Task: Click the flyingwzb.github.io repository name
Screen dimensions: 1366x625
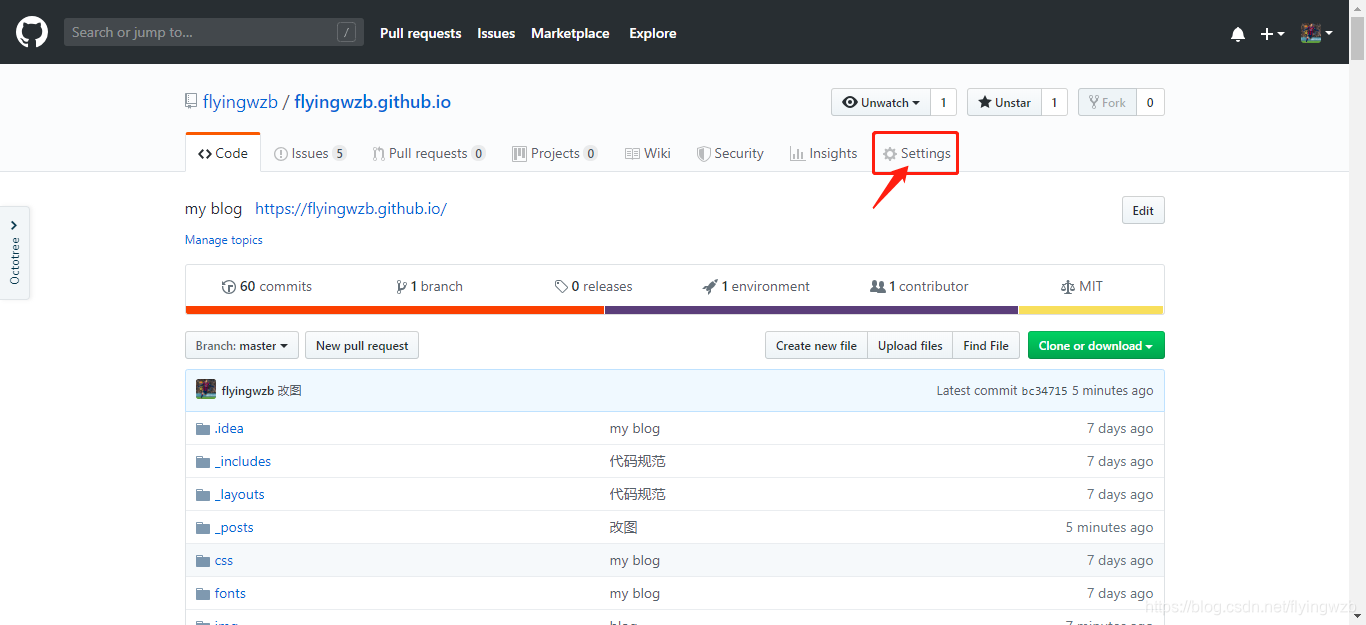Action: [x=372, y=102]
